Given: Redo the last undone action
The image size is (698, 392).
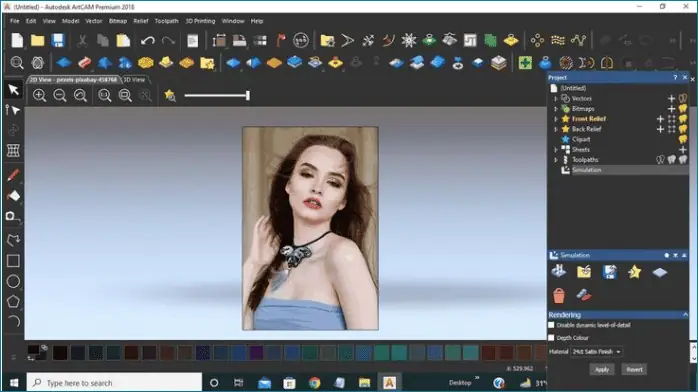Looking at the screenshot, I should [x=168, y=41].
